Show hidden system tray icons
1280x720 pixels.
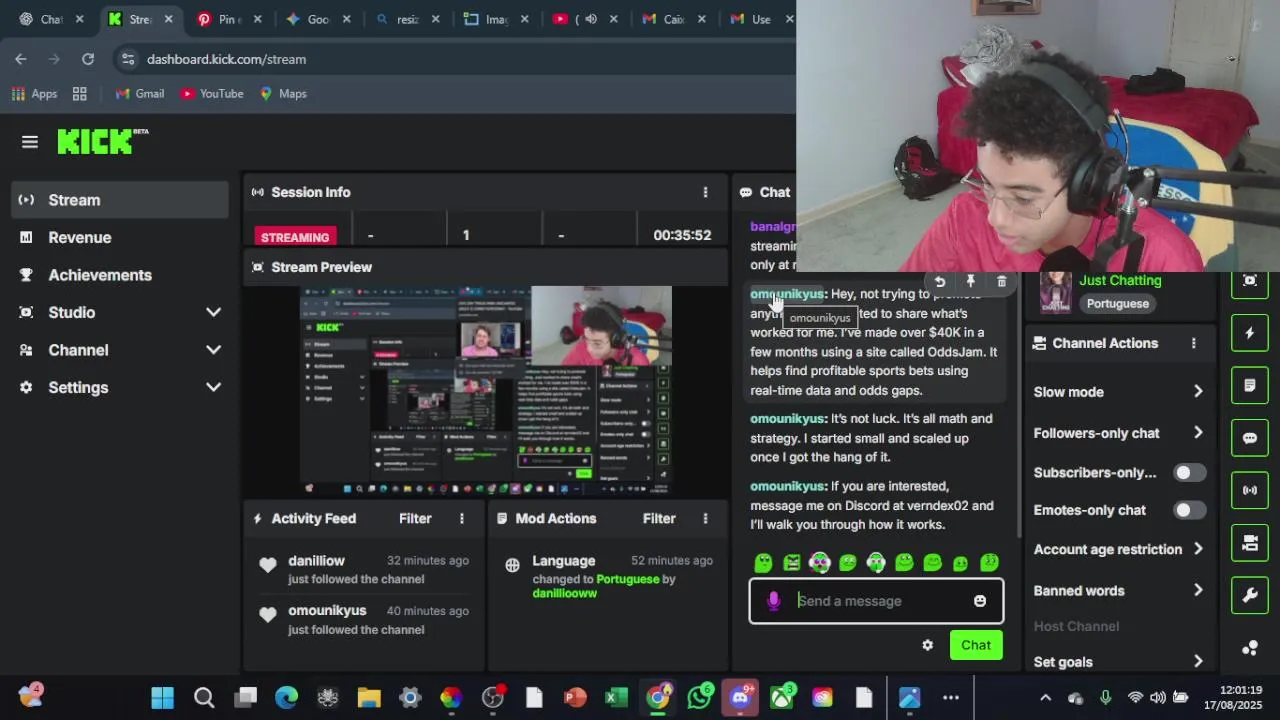point(1045,697)
